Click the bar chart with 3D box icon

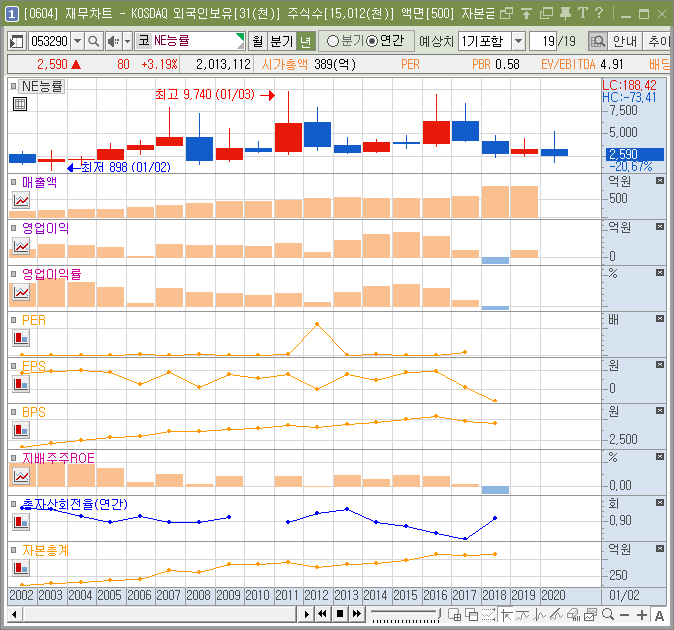(x=573, y=615)
